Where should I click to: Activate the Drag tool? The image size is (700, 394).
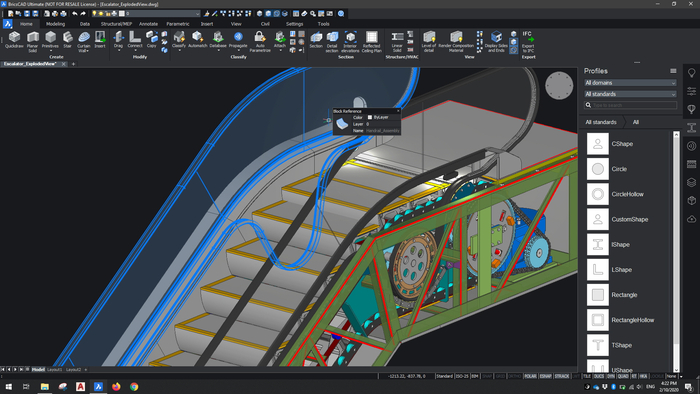118,40
